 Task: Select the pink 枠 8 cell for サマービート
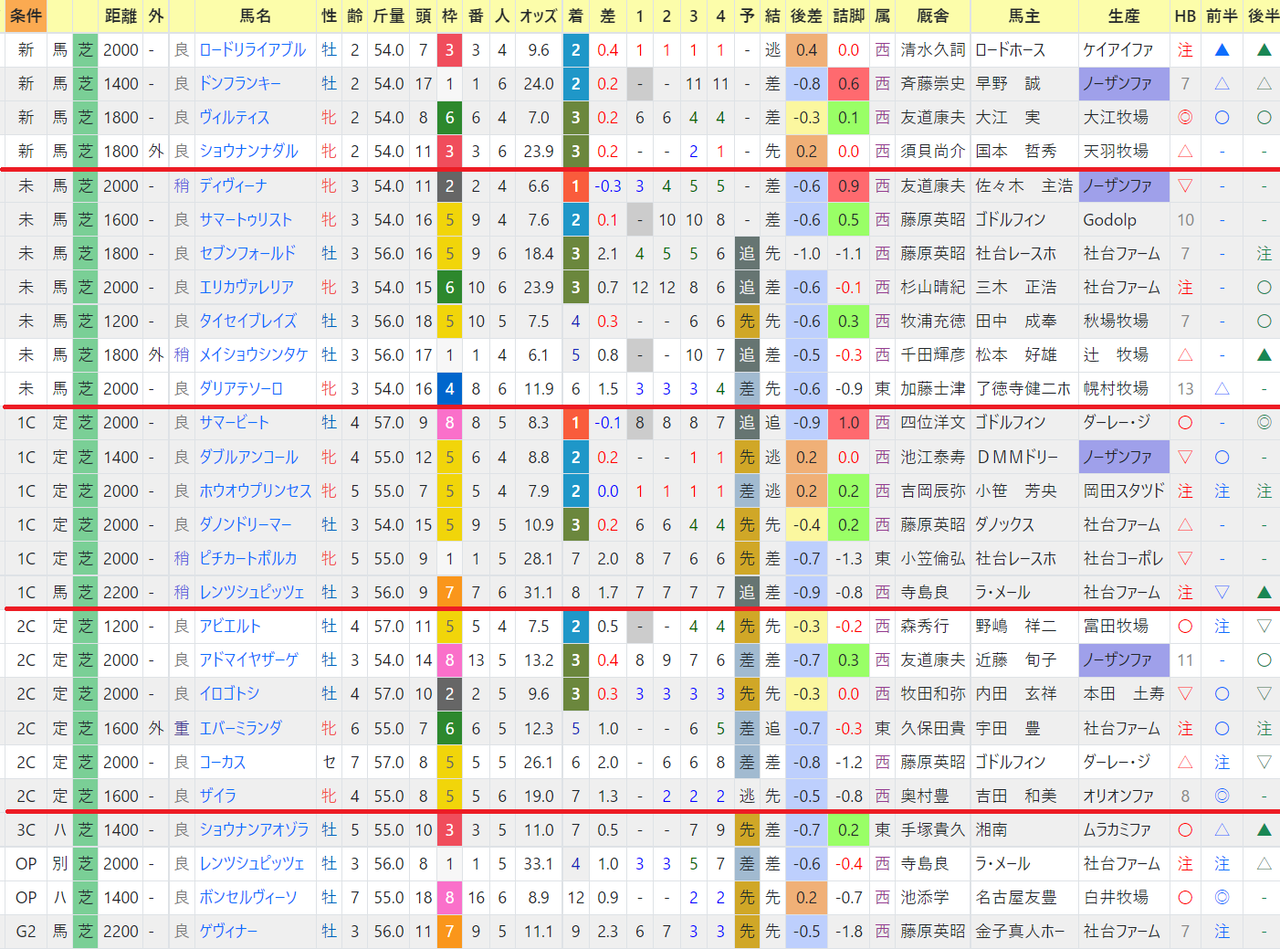click(x=449, y=423)
